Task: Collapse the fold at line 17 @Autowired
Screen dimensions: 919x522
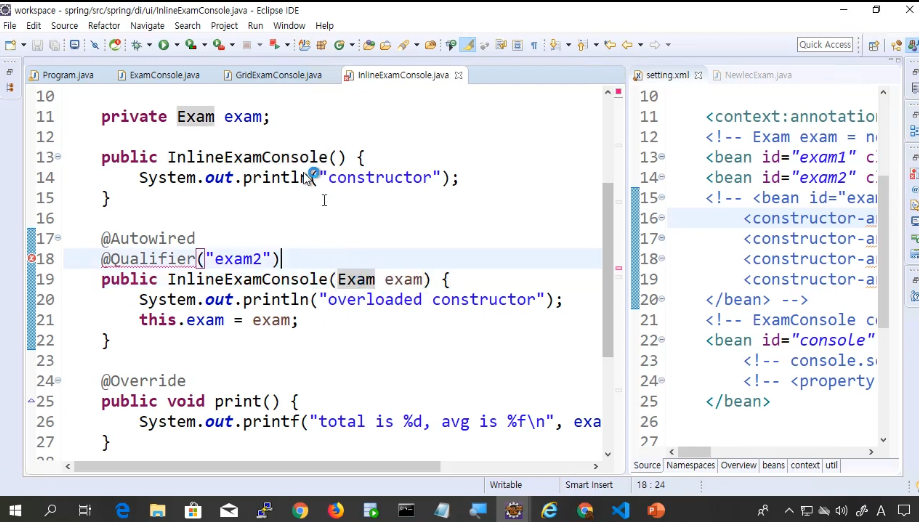Action: pyautogui.click(x=58, y=238)
